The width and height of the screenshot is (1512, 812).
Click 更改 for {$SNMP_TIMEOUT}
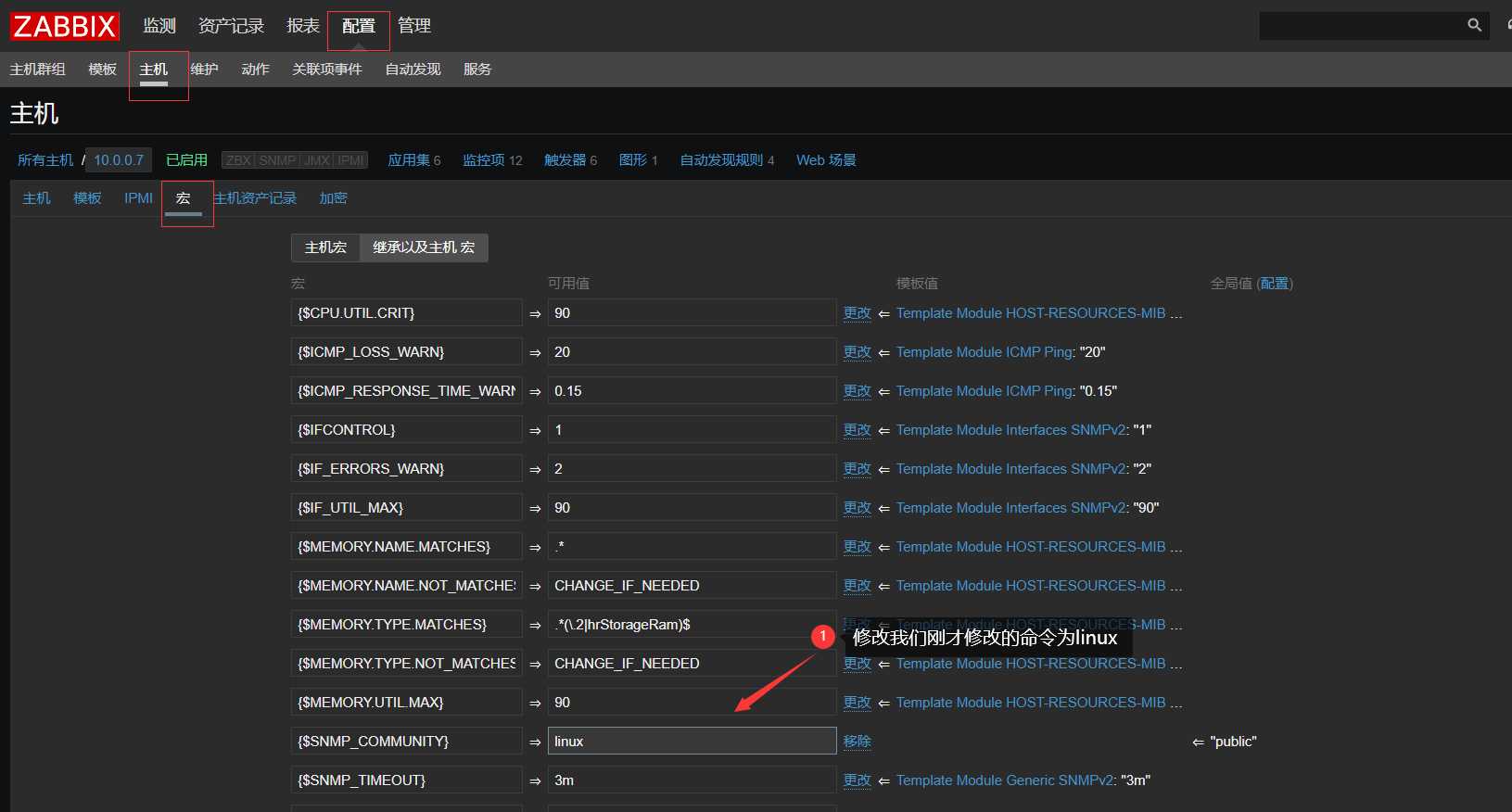pyautogui.click(x=858, y=780)
